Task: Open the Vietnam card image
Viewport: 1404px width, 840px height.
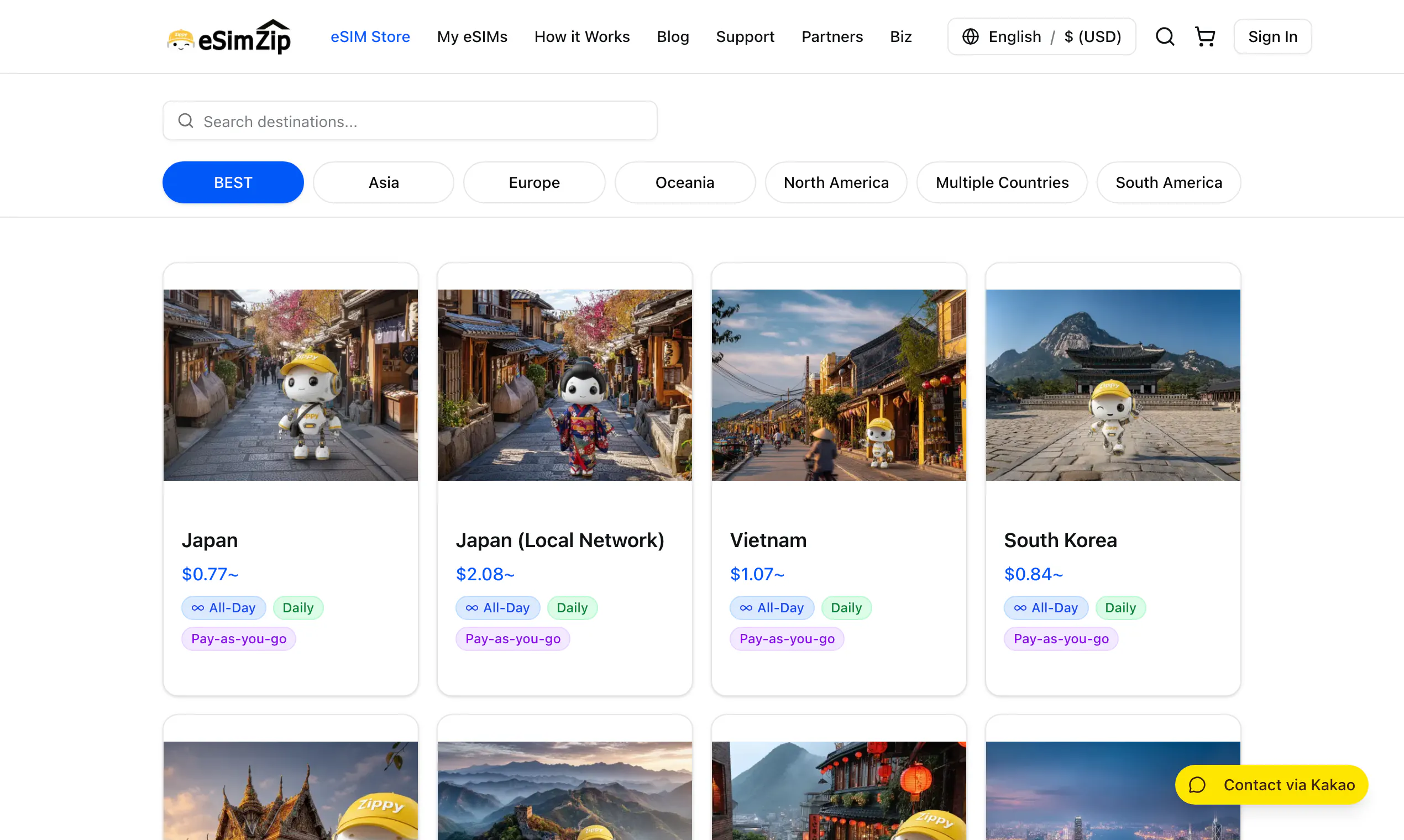Action: coord(839,385)
